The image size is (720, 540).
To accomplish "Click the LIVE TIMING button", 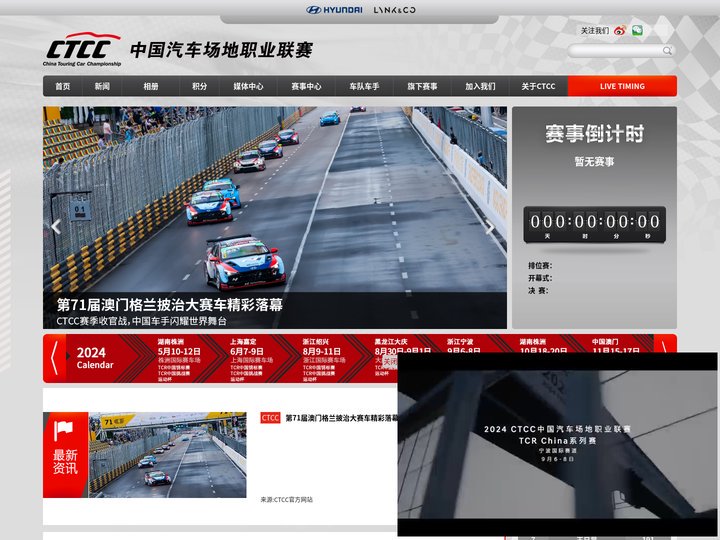I will [622, 86].
